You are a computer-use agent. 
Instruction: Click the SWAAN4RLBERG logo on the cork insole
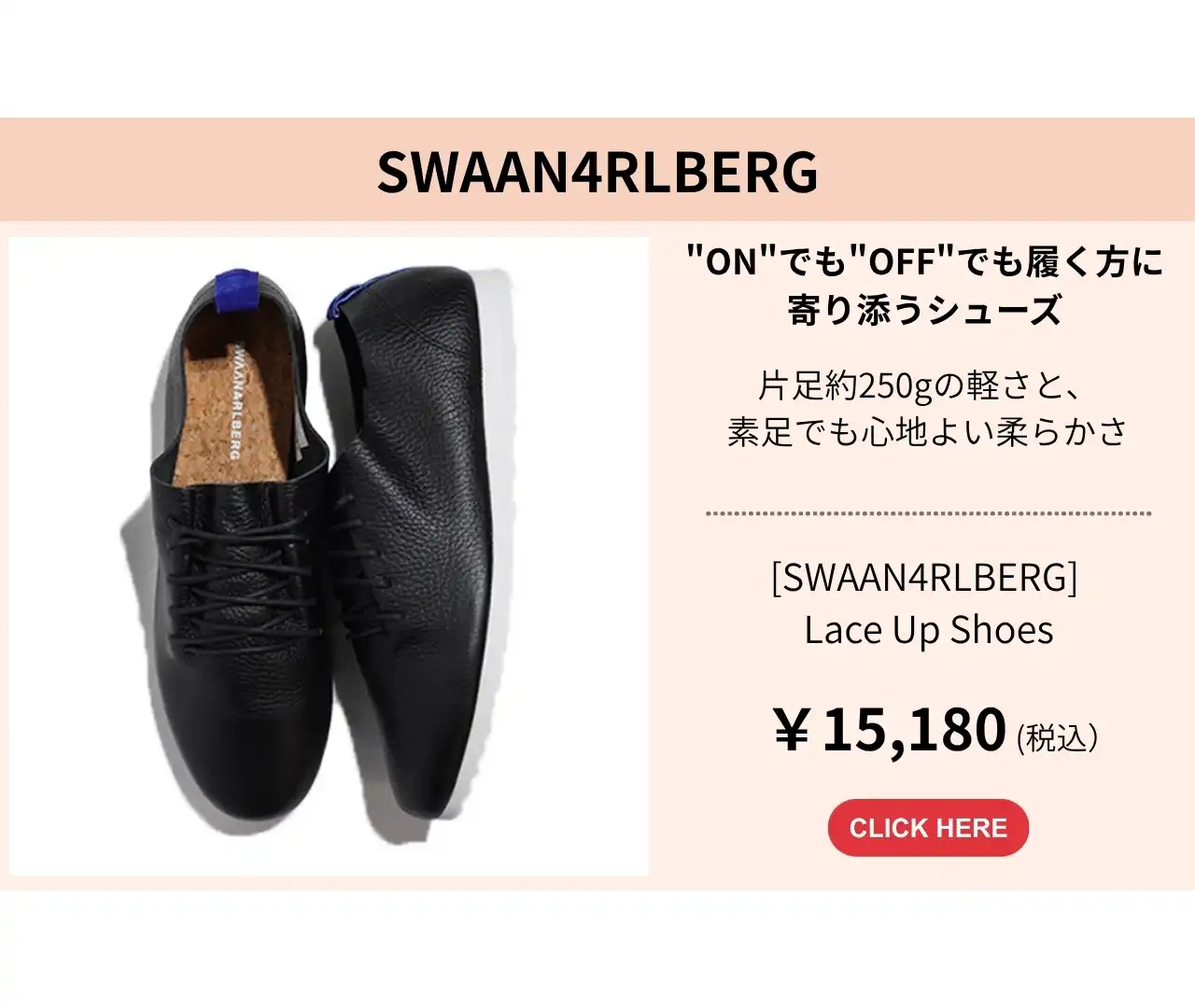point(235,403)
